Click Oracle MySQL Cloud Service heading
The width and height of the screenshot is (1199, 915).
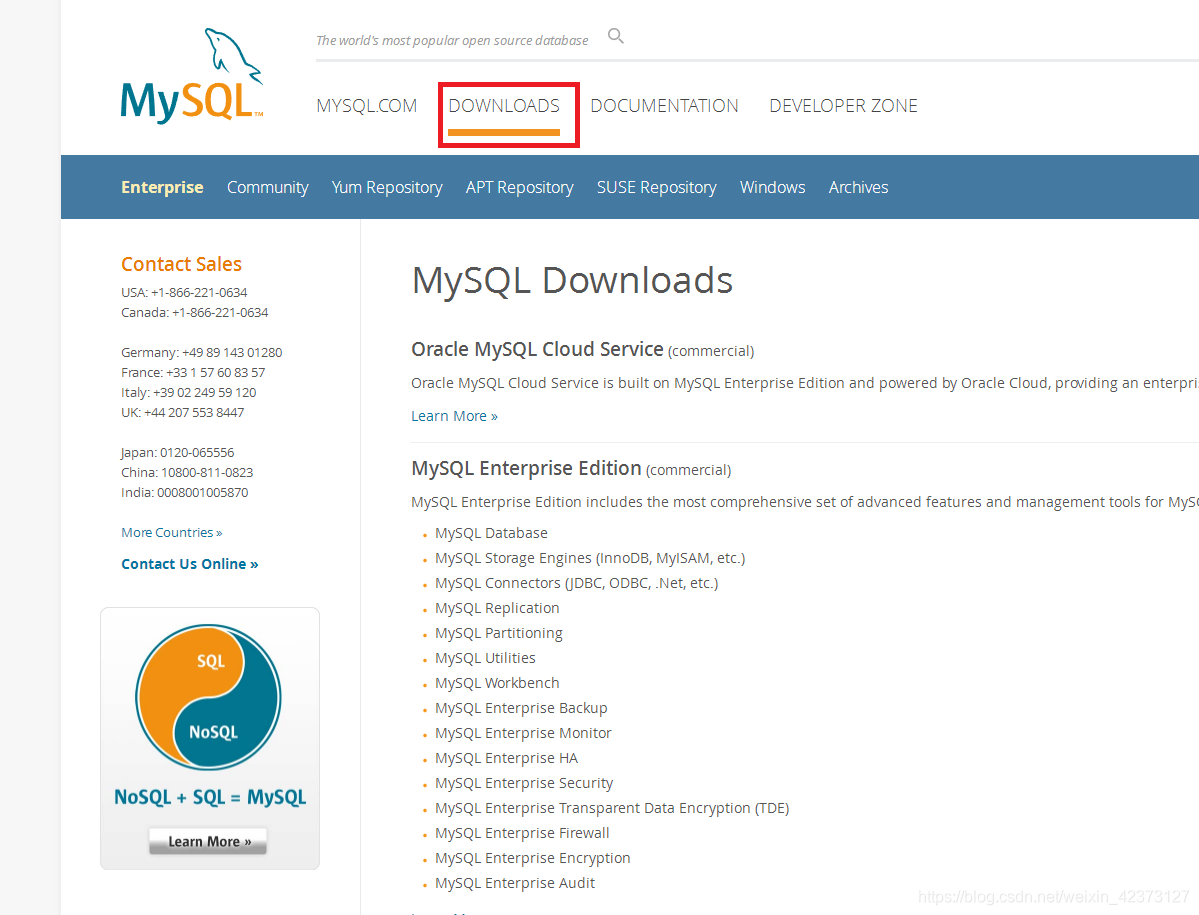tap(537, 349)
